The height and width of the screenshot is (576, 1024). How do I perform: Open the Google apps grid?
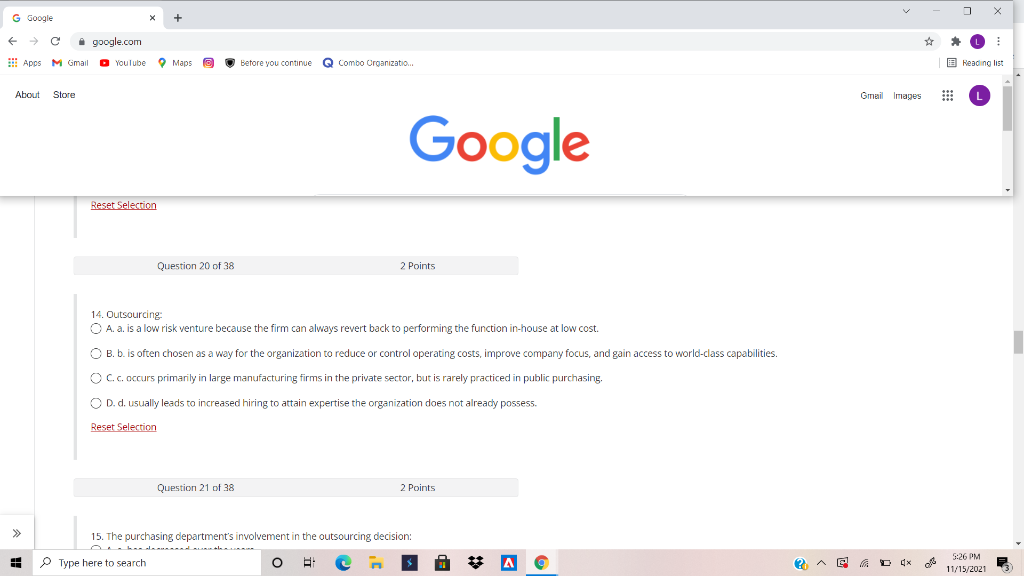point(946,95)
